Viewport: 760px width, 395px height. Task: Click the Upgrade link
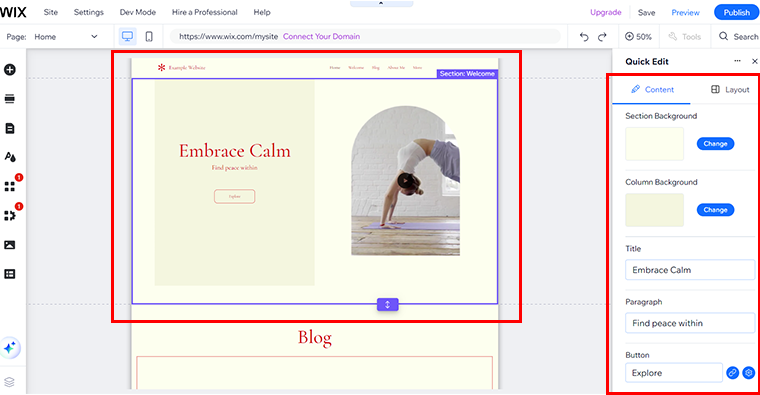coord(605,13)
